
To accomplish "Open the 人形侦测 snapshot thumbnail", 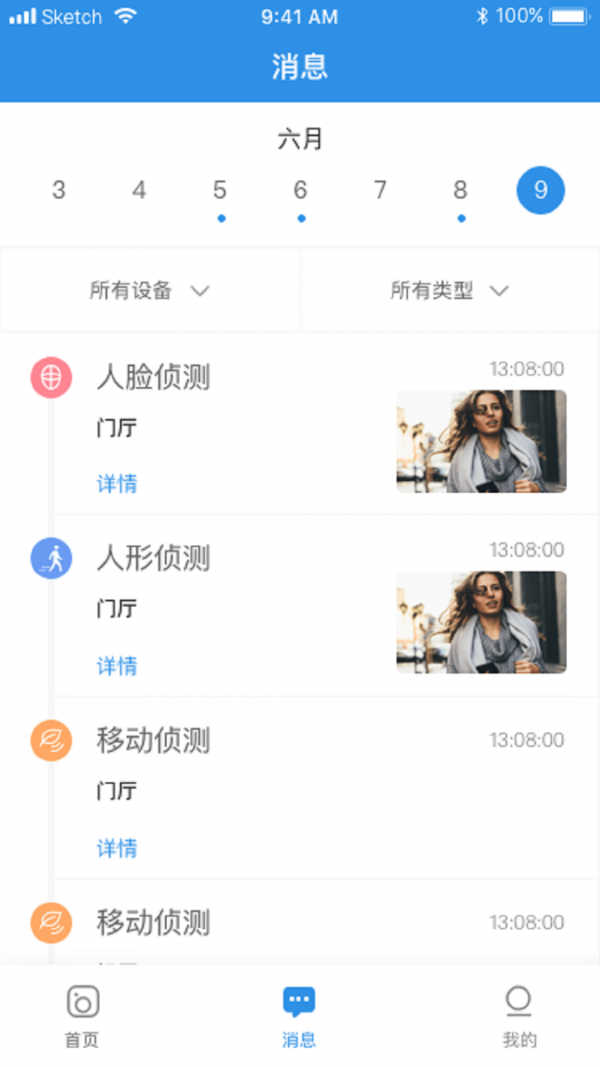I will 481,622.
